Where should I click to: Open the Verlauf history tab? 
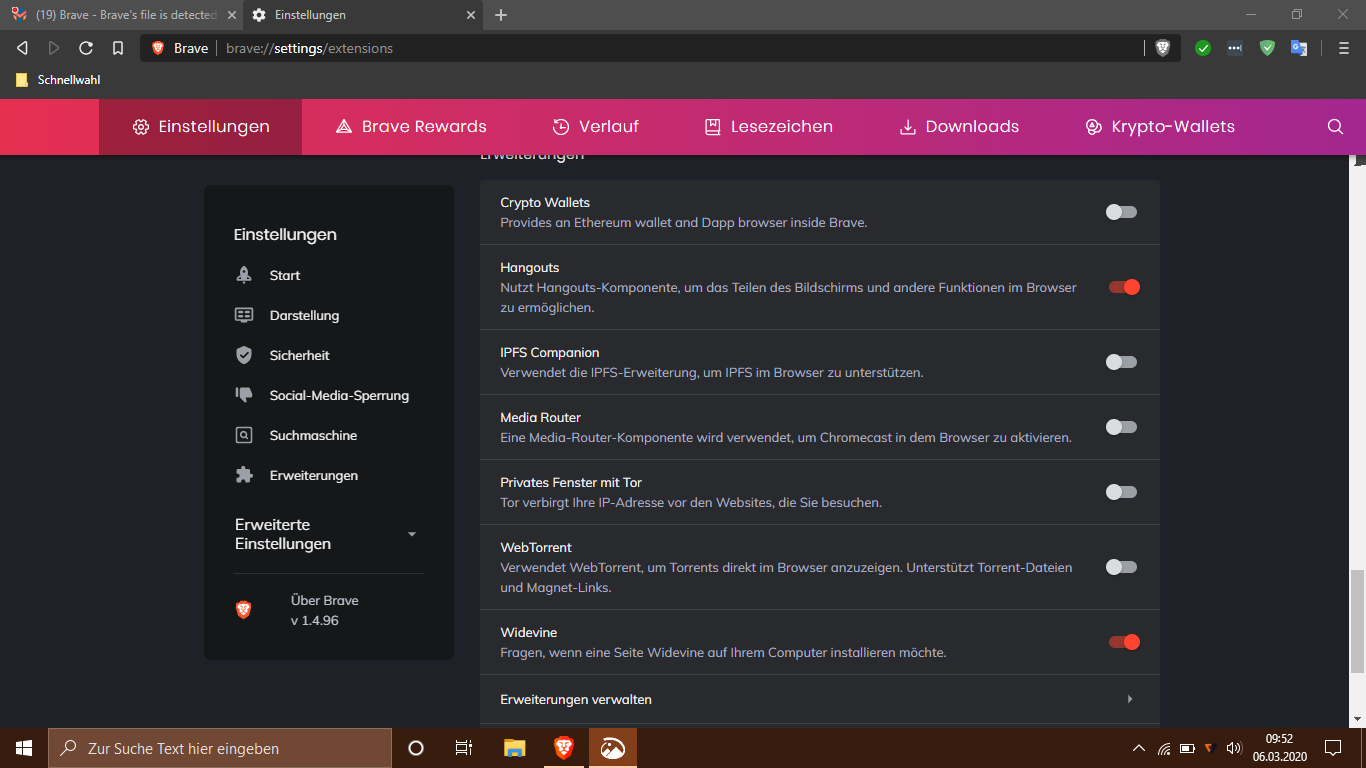click(x=595, y=127)
